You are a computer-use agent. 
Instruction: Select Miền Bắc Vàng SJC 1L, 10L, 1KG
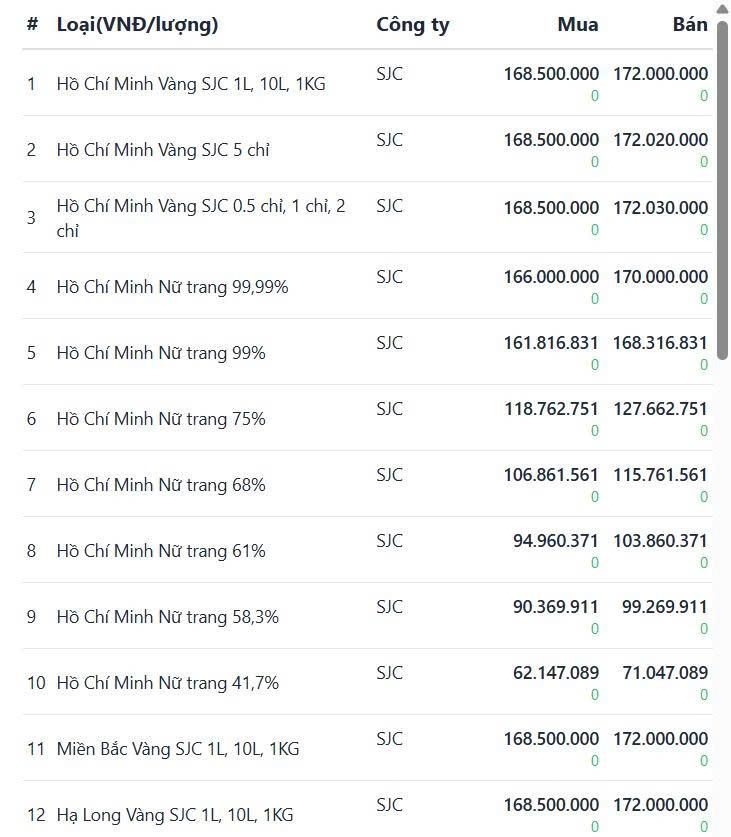pos(178,749)
